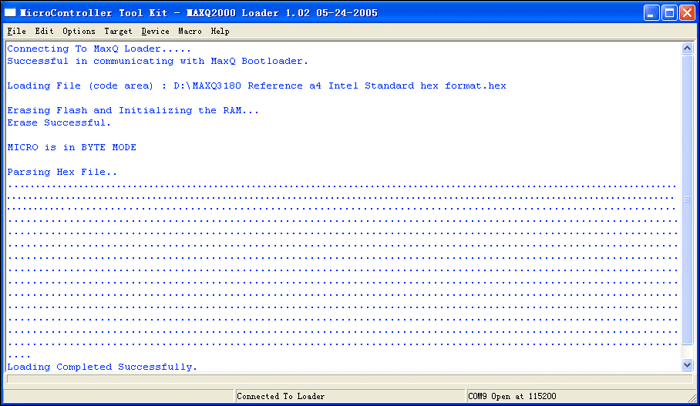Image resolution: width=700 pixels, height=406 pixels.
Task: Open the Device menu
Action: 155,31
